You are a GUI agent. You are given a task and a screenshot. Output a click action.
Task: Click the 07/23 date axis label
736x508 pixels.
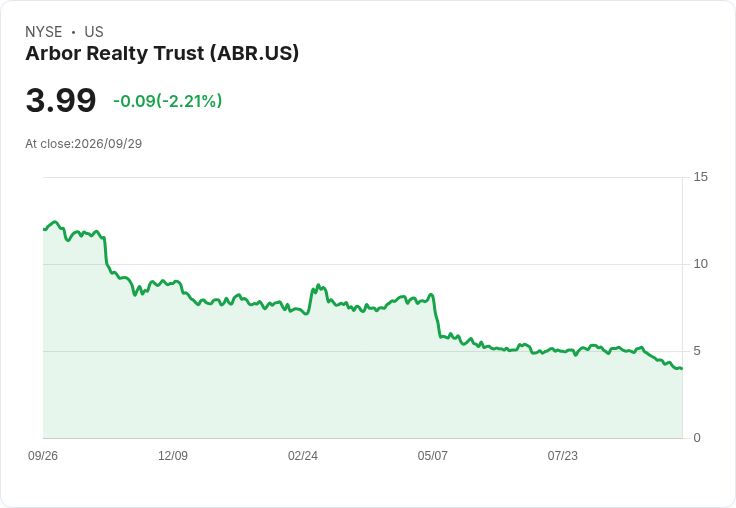click(562, 455)
